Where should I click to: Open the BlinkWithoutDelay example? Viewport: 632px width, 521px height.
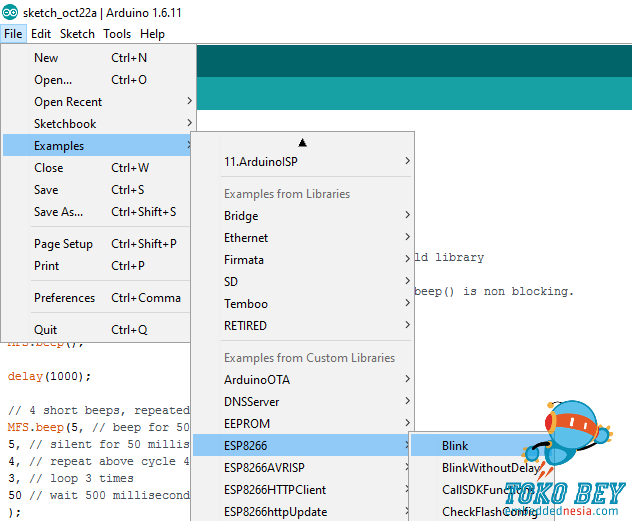point(482,467)
